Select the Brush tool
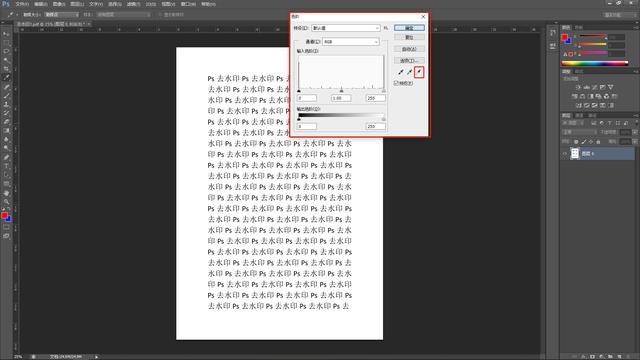This screenshot has height=360, width=640. point(6,96)
